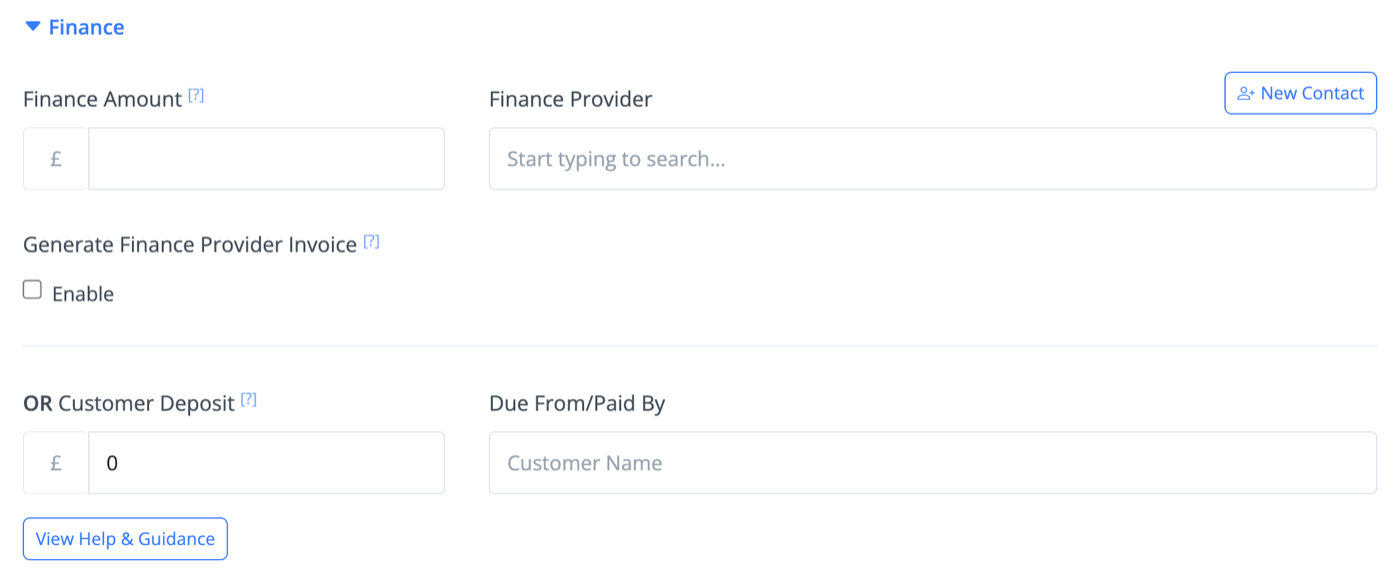Click the Finance Provider label
The image size is (1400, 577).
click(x=570, y=99)
